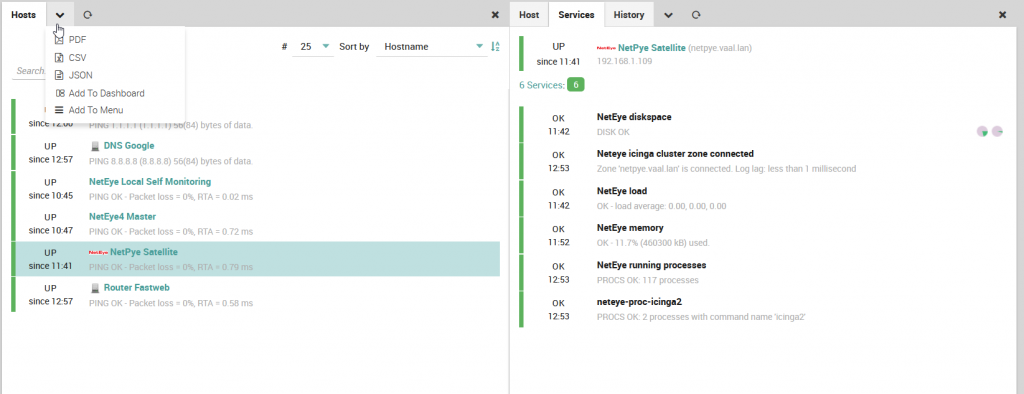
Task: Open second diskspace pie chart icon
Action: pos(997,132)
